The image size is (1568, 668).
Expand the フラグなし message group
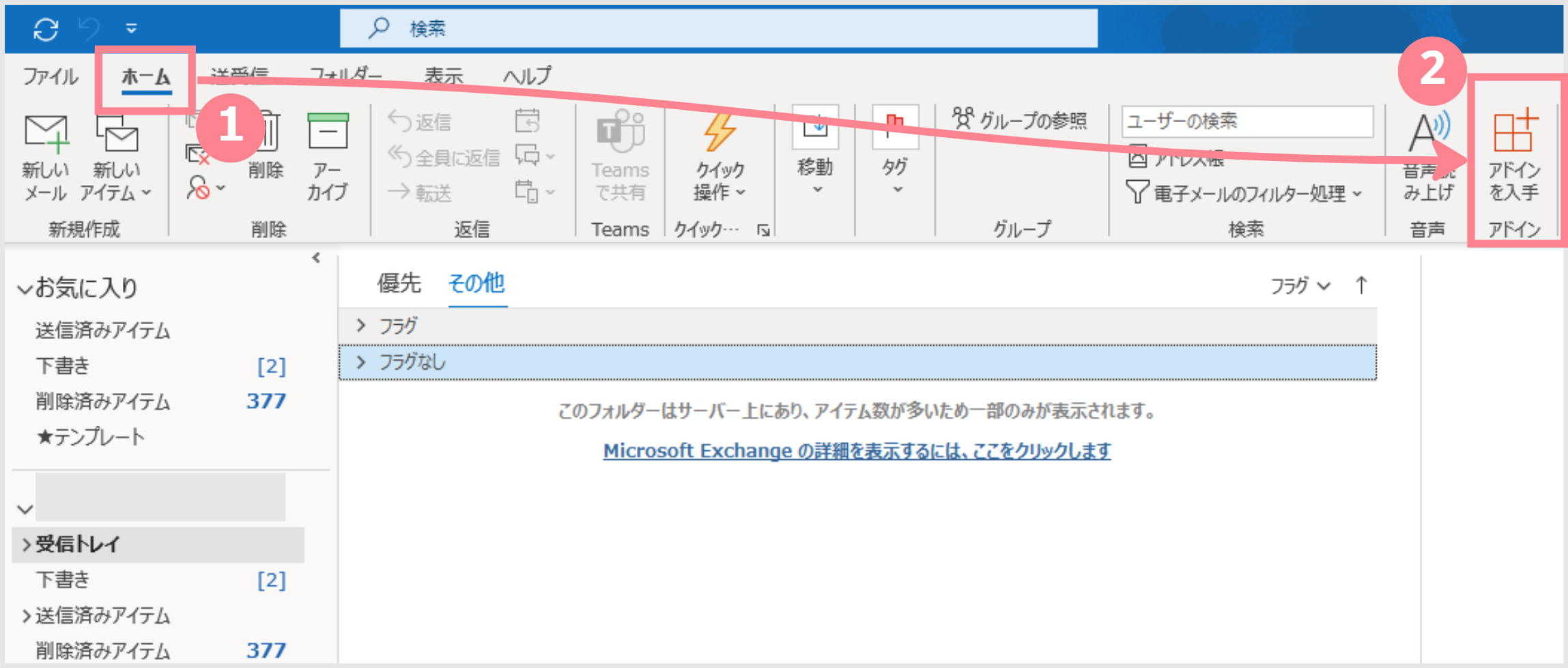361,362
